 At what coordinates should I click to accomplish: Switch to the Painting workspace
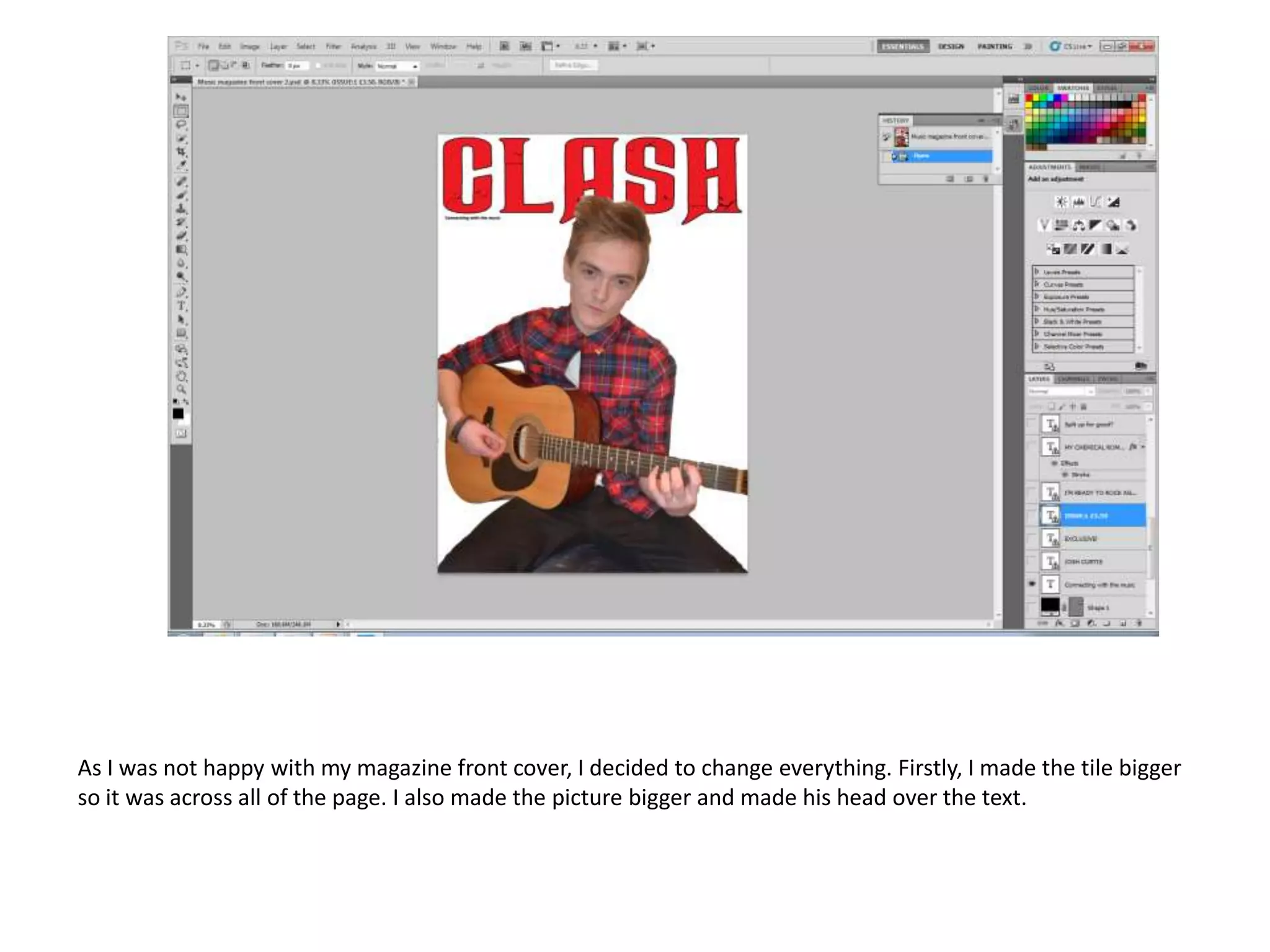pos(995,46)
